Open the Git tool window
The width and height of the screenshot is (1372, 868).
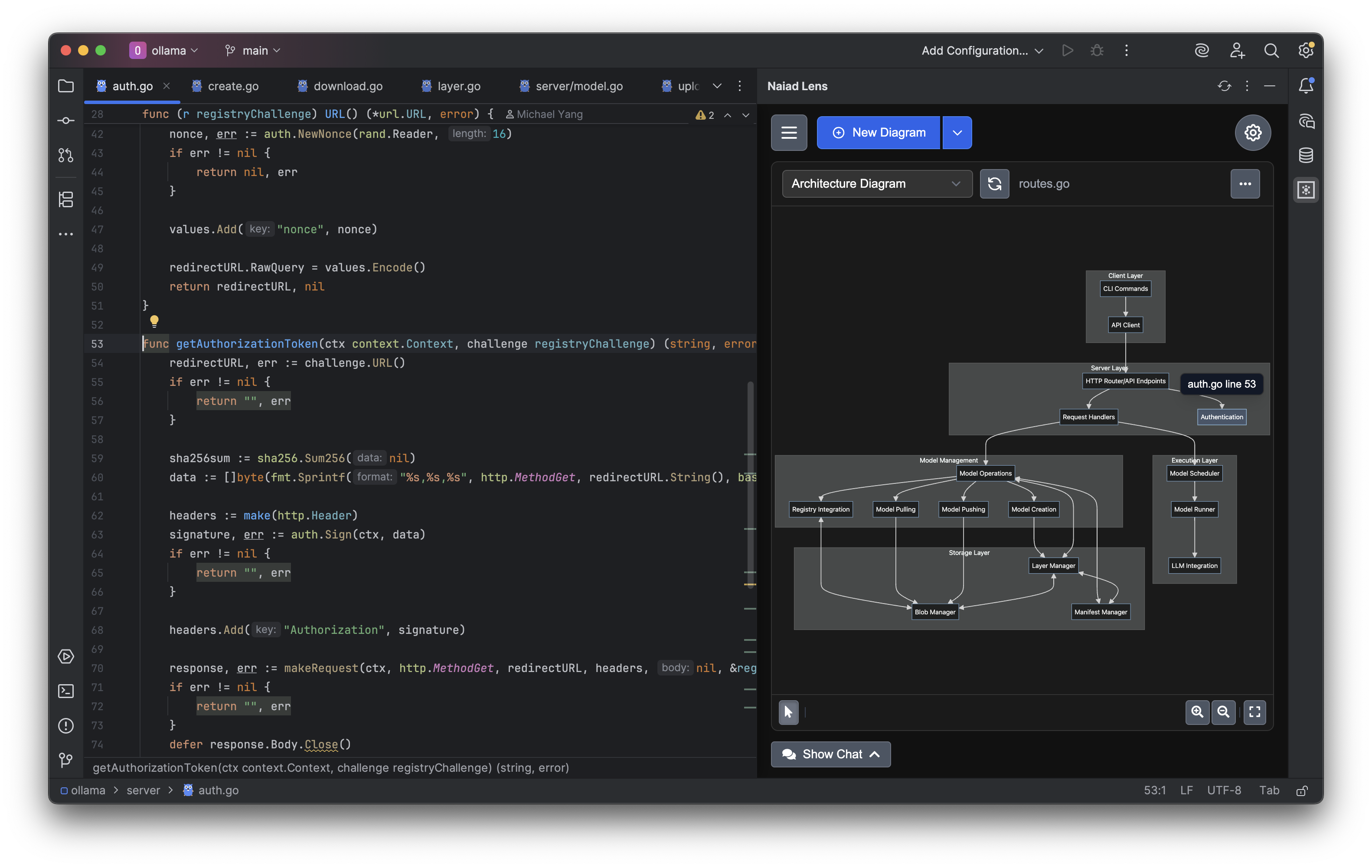(x=66, y=760)
